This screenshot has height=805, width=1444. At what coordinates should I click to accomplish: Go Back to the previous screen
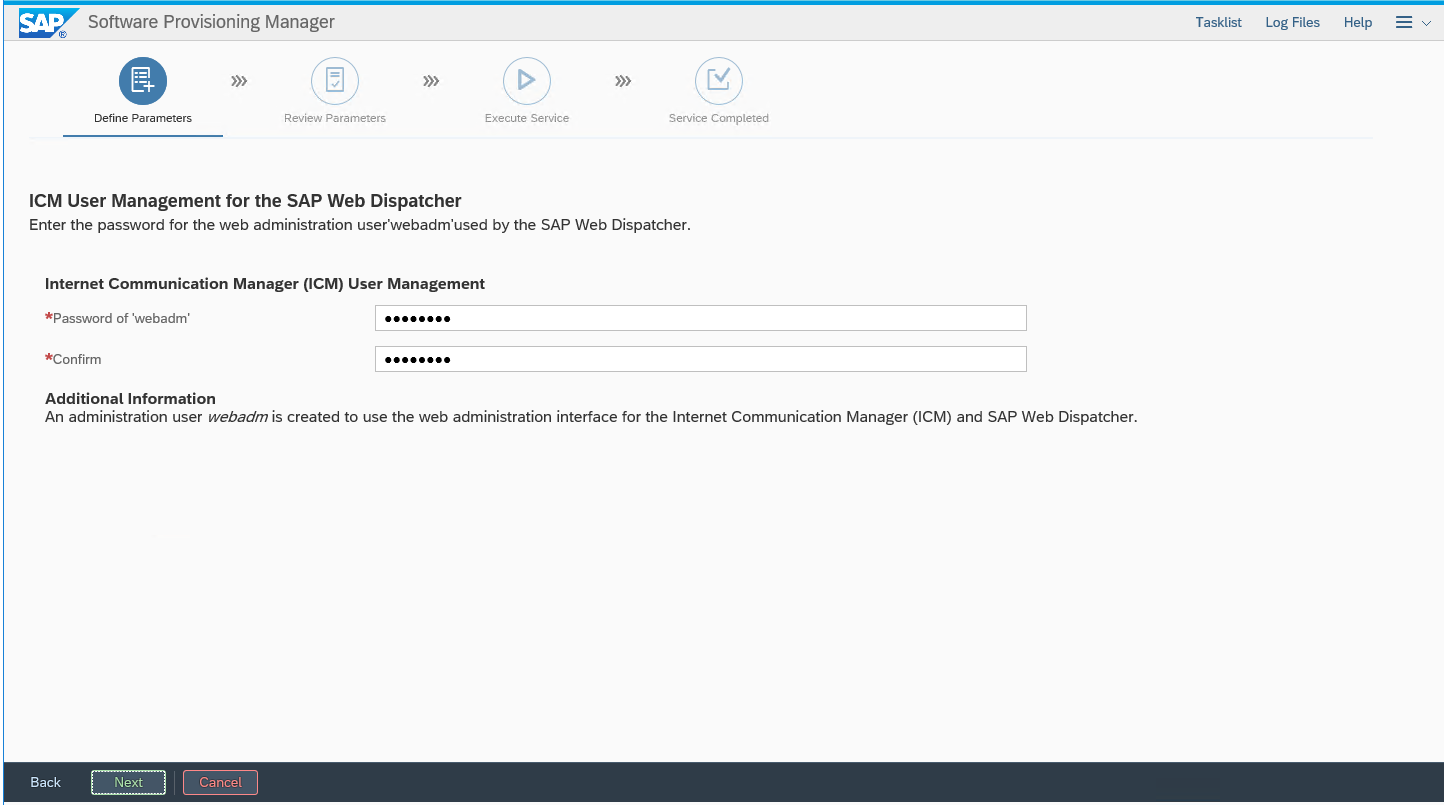pos(45,782)
